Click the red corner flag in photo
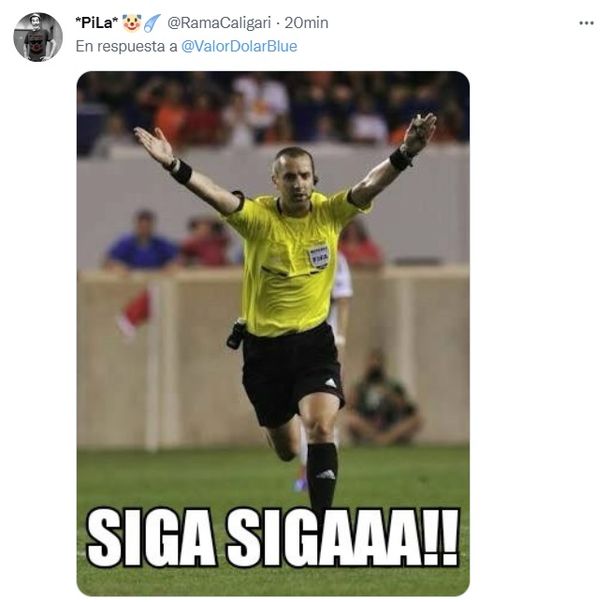The width and height of the screenshot is (610, 602). [x=135, y=313]
